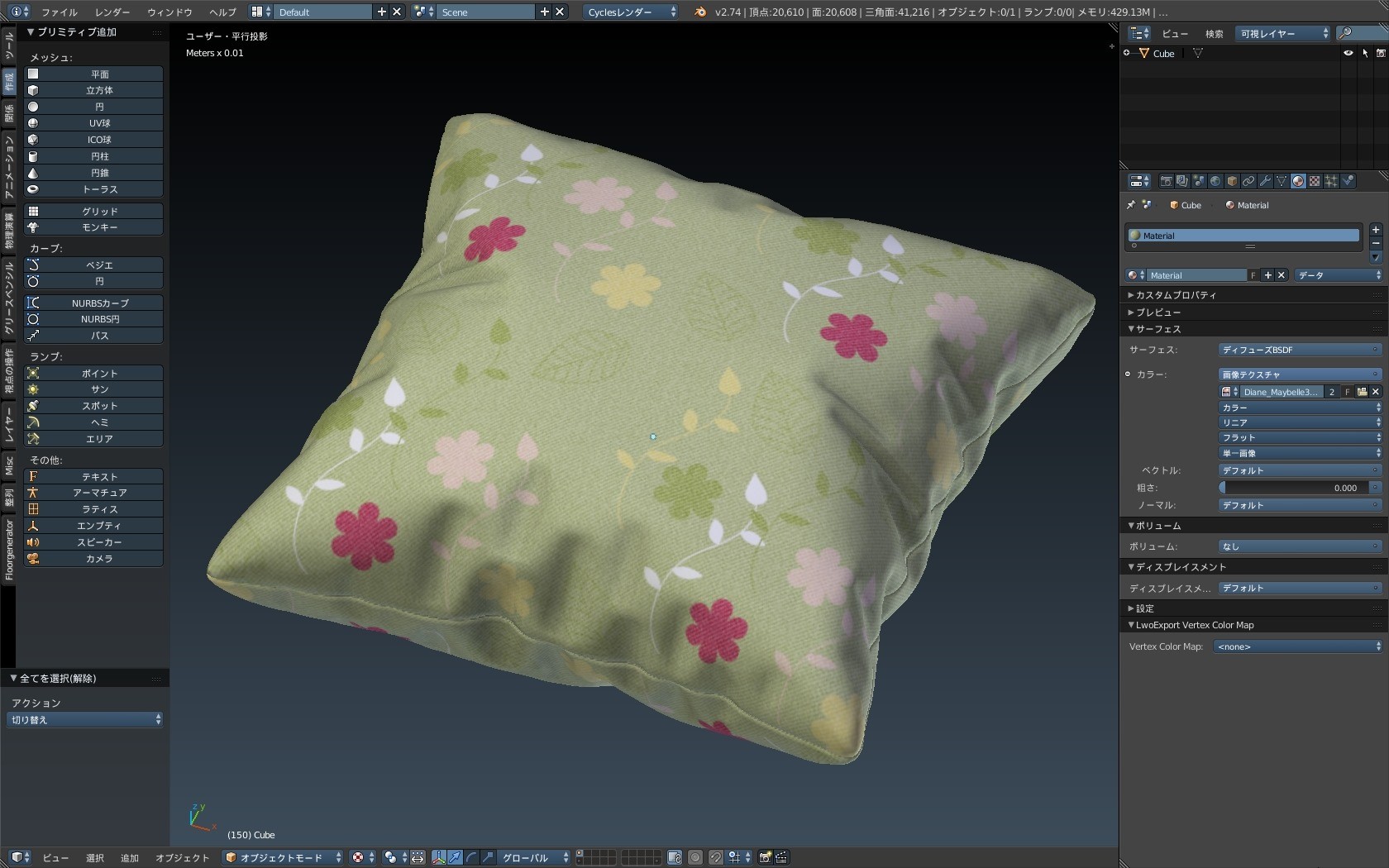Viewport: 1389px width, 868px height.
Task: Open the Texture properties tab
Action: (x=1315, y=181)
